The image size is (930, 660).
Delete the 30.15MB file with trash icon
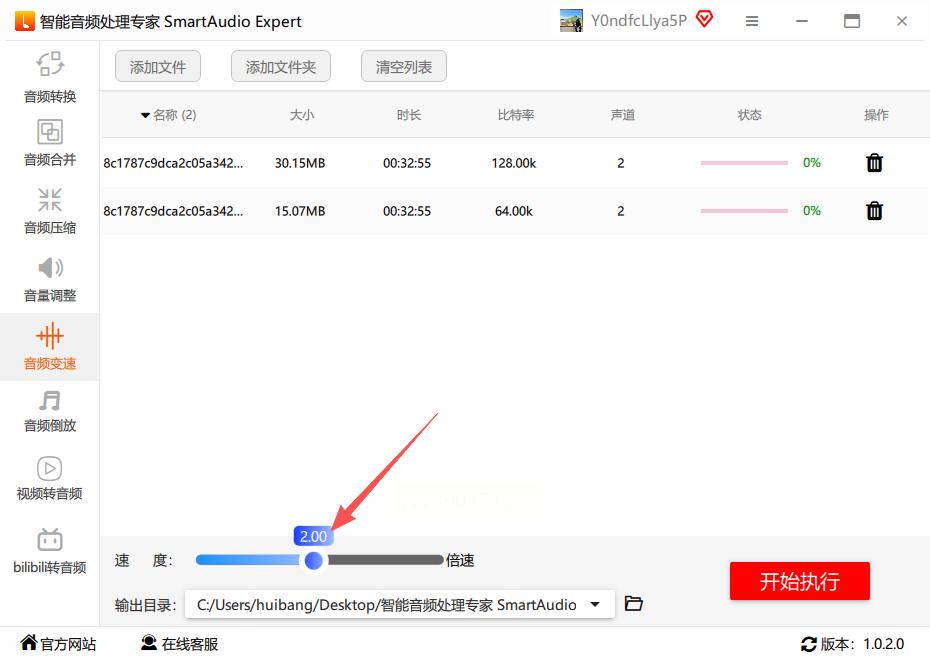874,162
